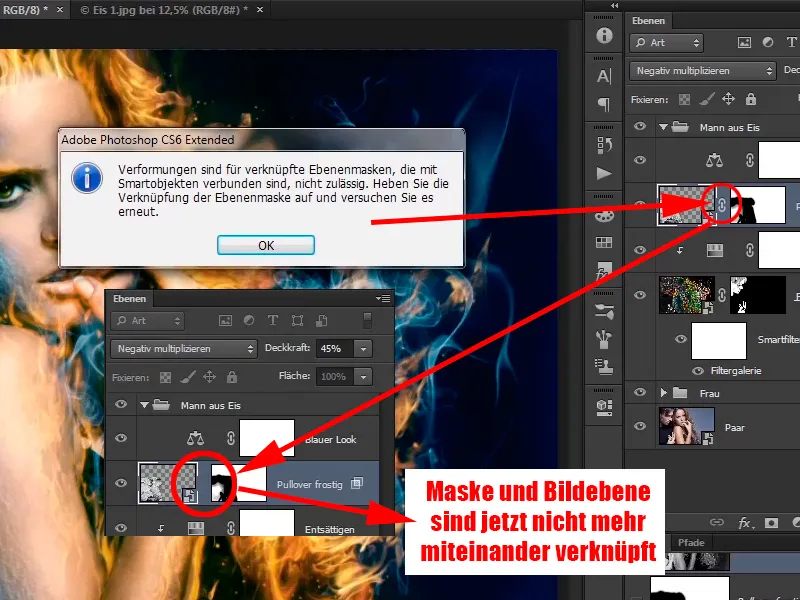Image resolution: width=800 pixels, height=600 pixels.
Task: Select the Paar layer thumbnail
Action: (x=686, y=426)
